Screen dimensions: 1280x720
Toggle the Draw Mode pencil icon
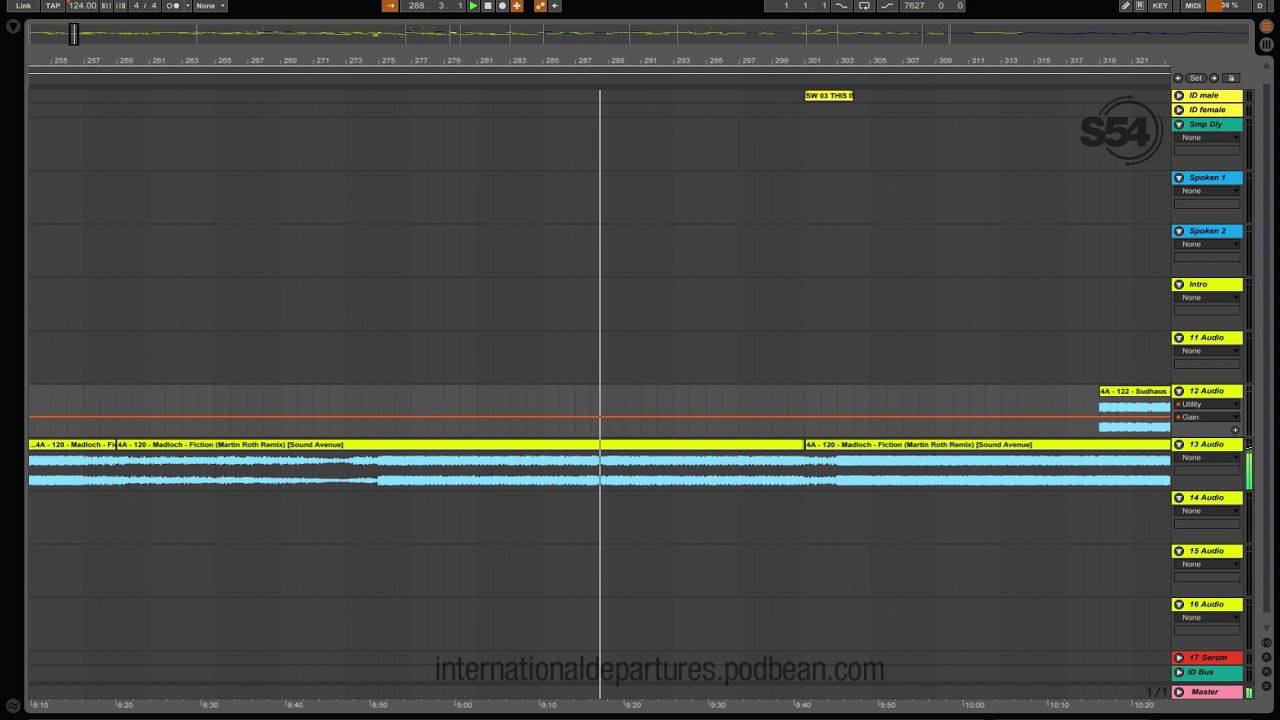1125,6
